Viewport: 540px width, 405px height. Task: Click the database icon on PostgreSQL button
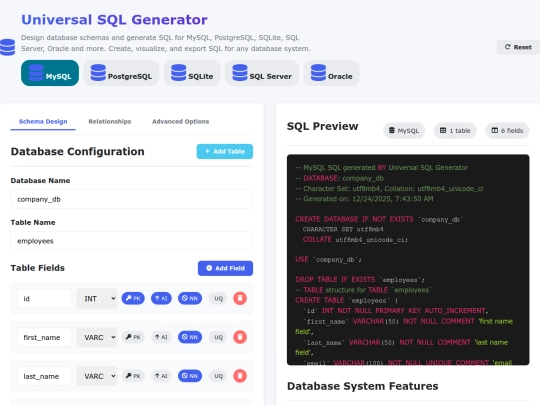98,73
